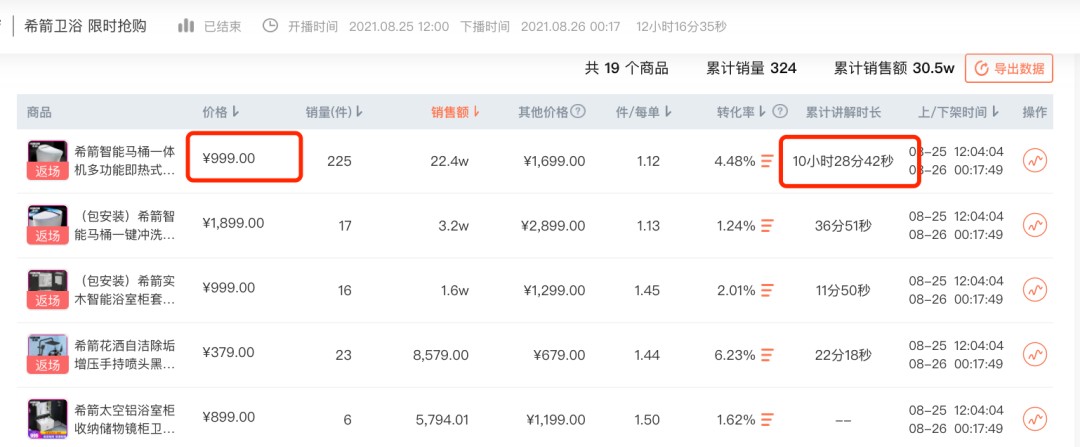Click price ¥1,899.00 cell

[233, 223]
